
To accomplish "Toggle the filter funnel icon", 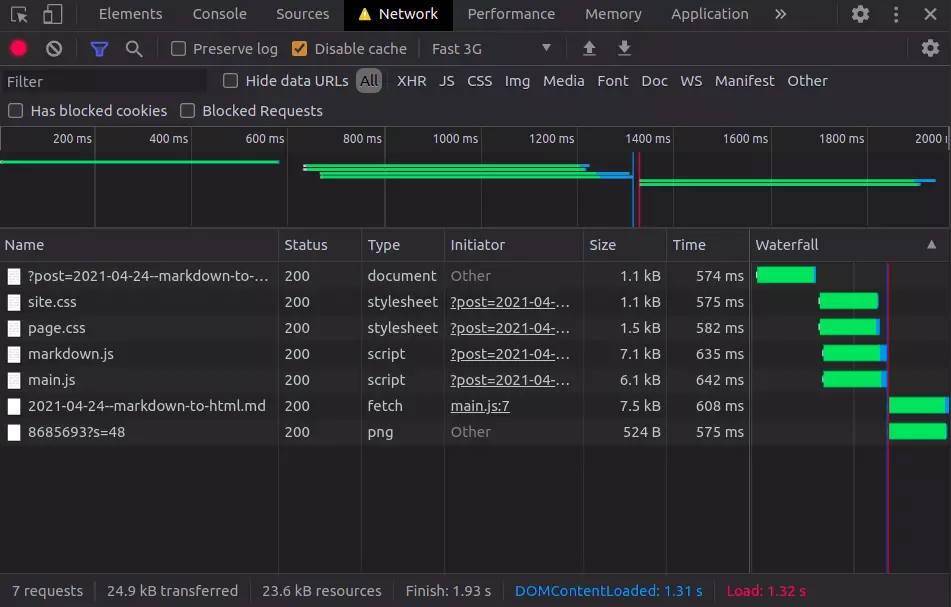I will click(x=99, y=49).
